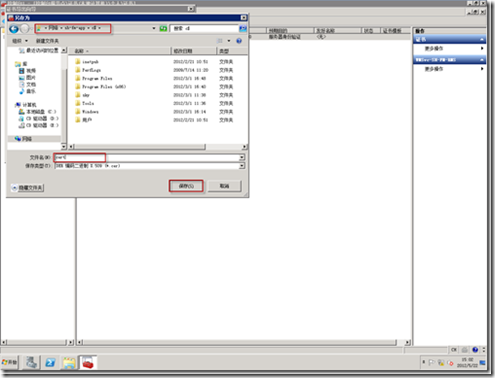Launch PowerShell from the taskbar
Screen dimensions: 495x378
tap(50, 362)
